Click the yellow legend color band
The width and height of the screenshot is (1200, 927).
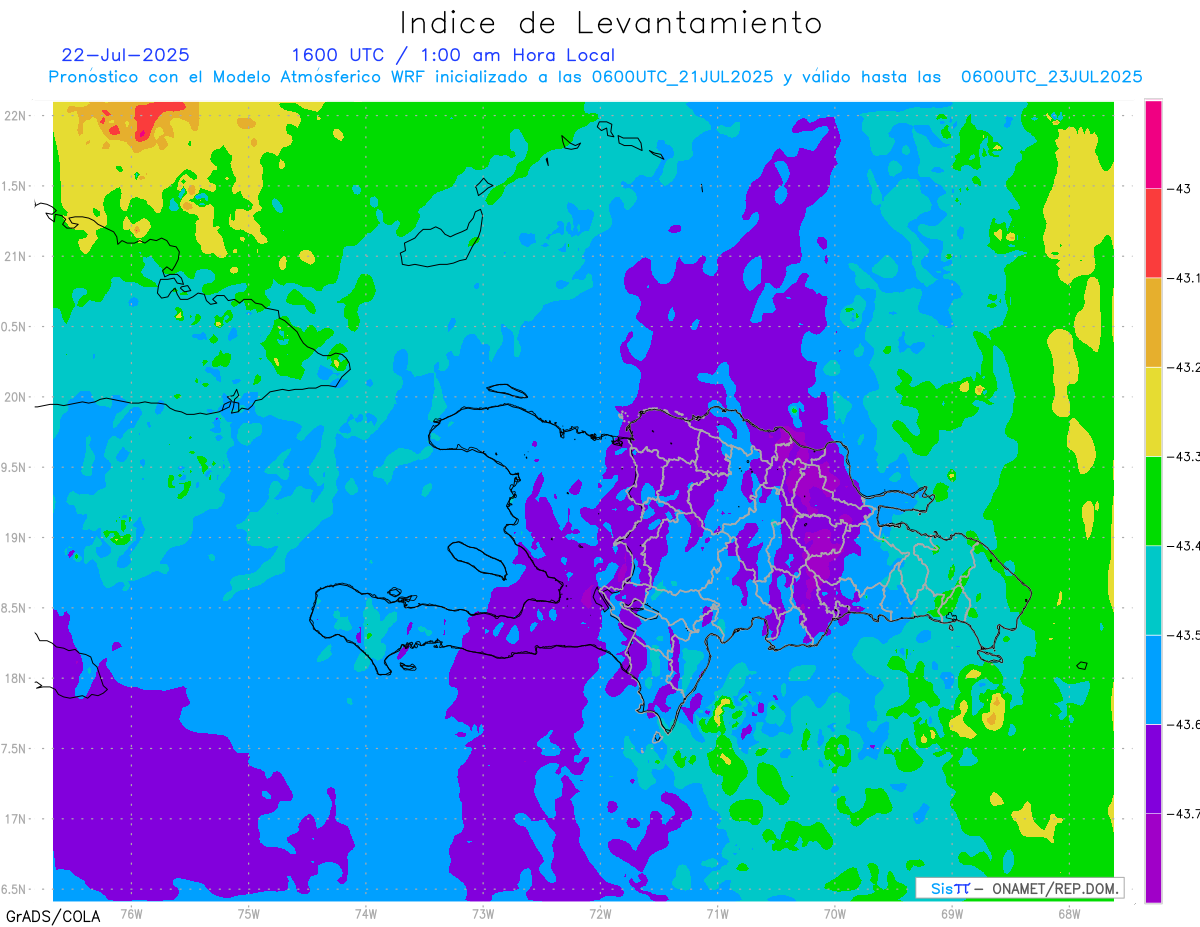1153,411
